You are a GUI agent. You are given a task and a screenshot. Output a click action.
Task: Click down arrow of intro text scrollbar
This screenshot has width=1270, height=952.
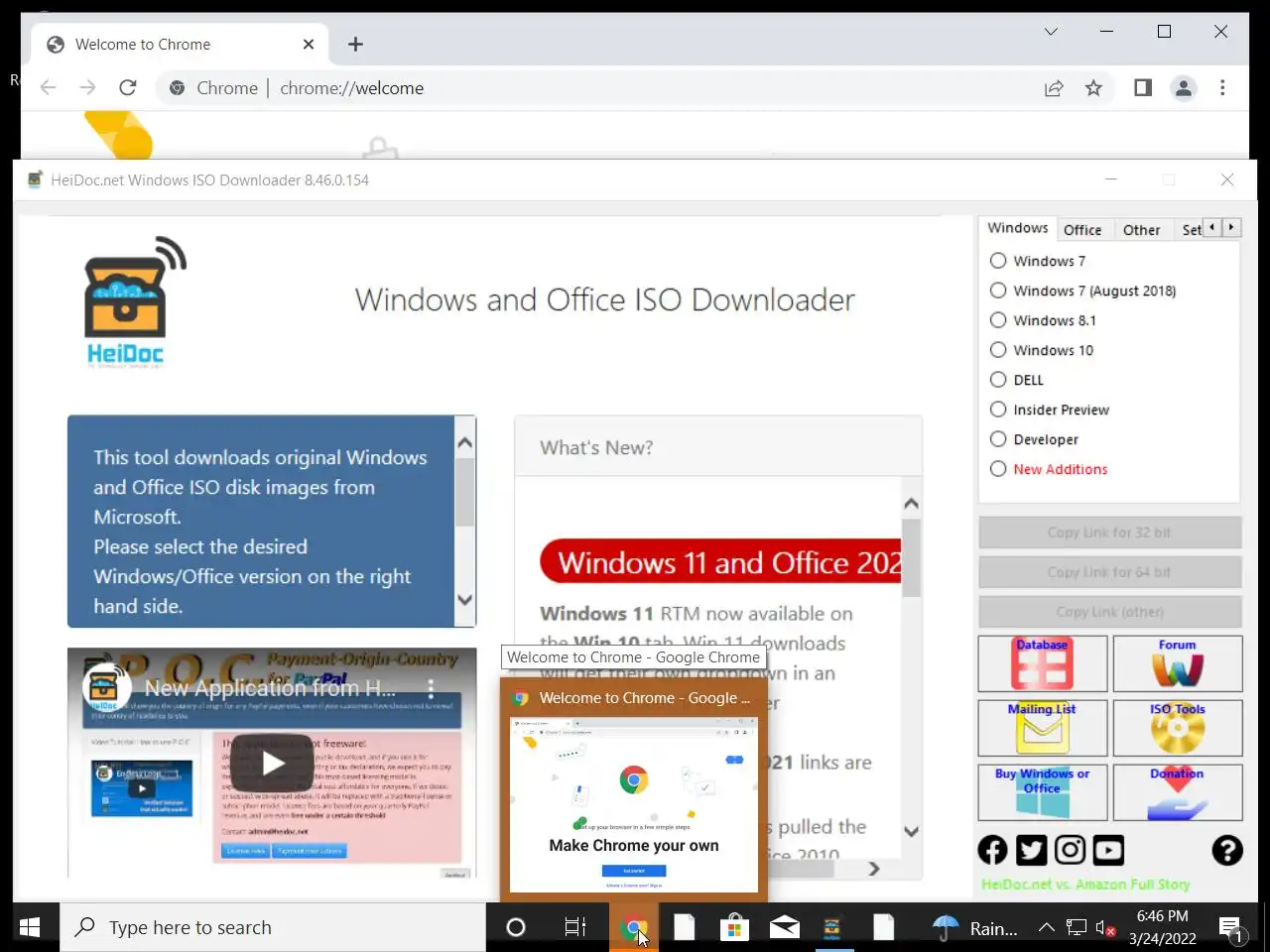pos(464,600)
